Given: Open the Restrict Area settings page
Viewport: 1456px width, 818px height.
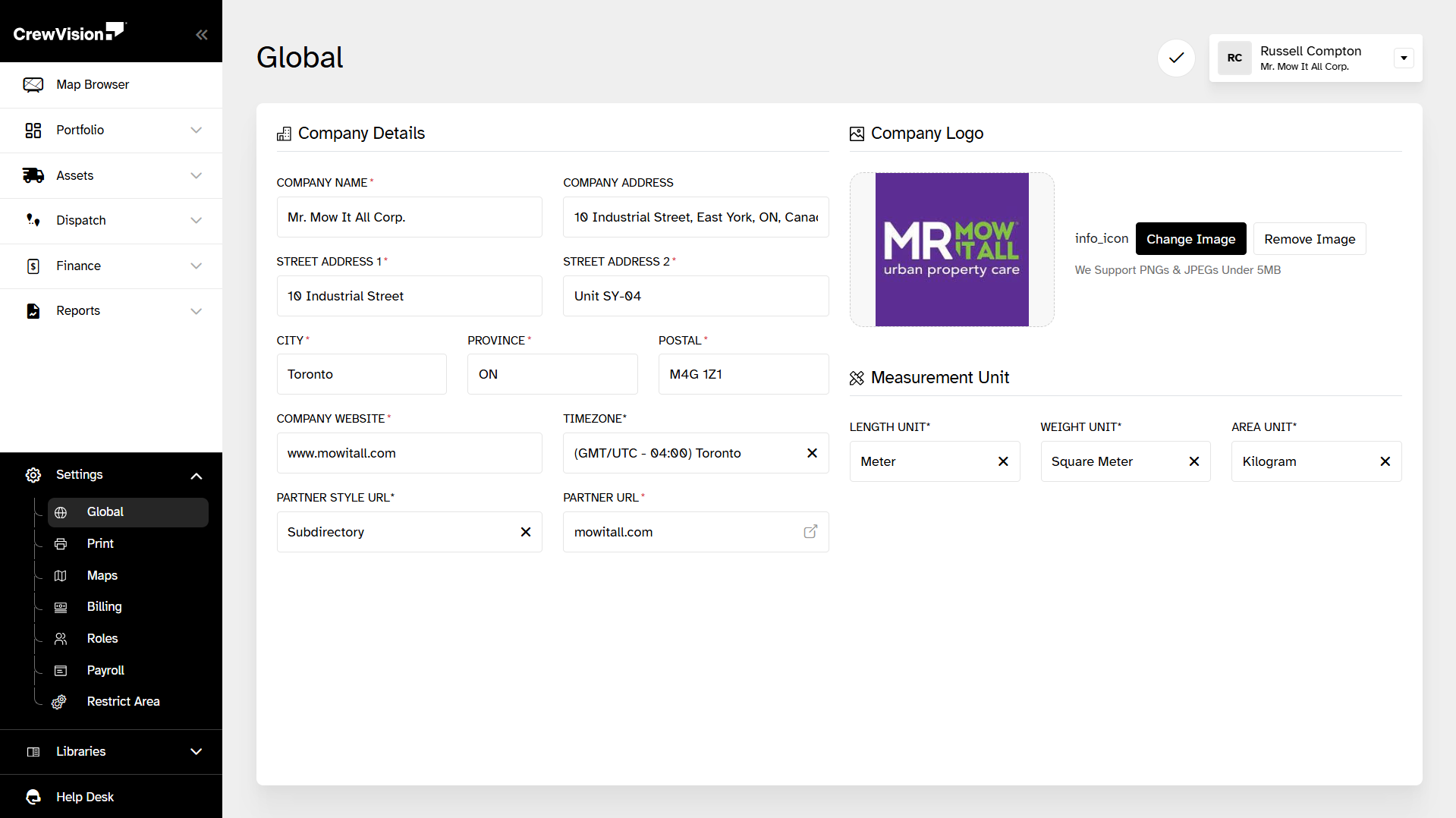Looking at the screenshot, I should 127,702.
